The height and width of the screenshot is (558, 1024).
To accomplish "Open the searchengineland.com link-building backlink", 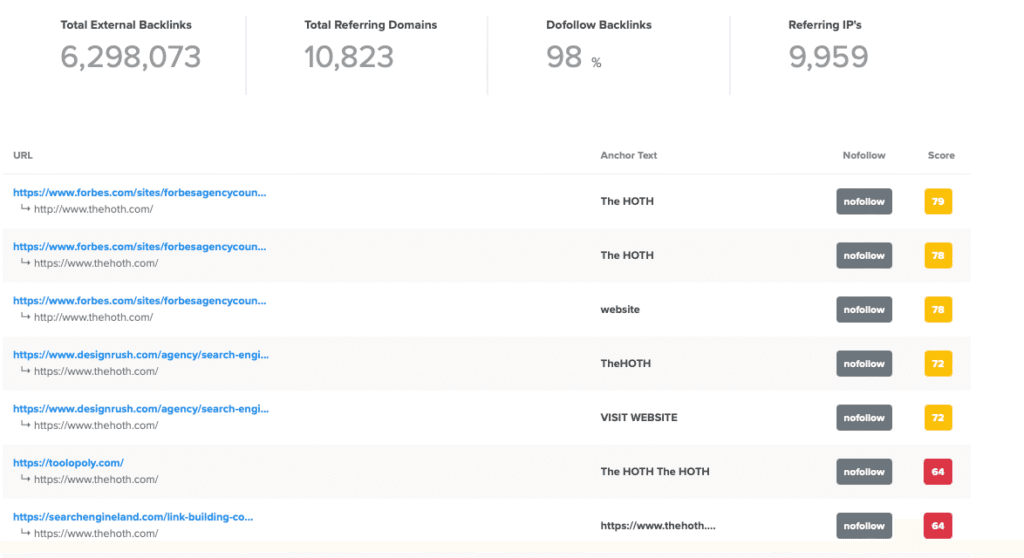I will (x=132, y=517).
